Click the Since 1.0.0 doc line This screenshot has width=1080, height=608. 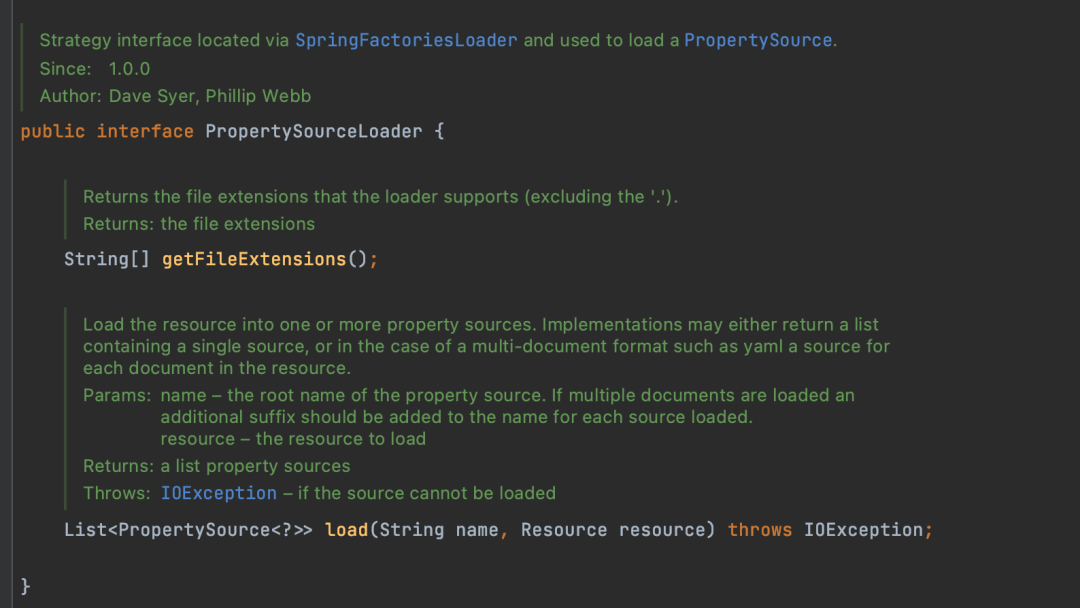click(x=94, y=69)
